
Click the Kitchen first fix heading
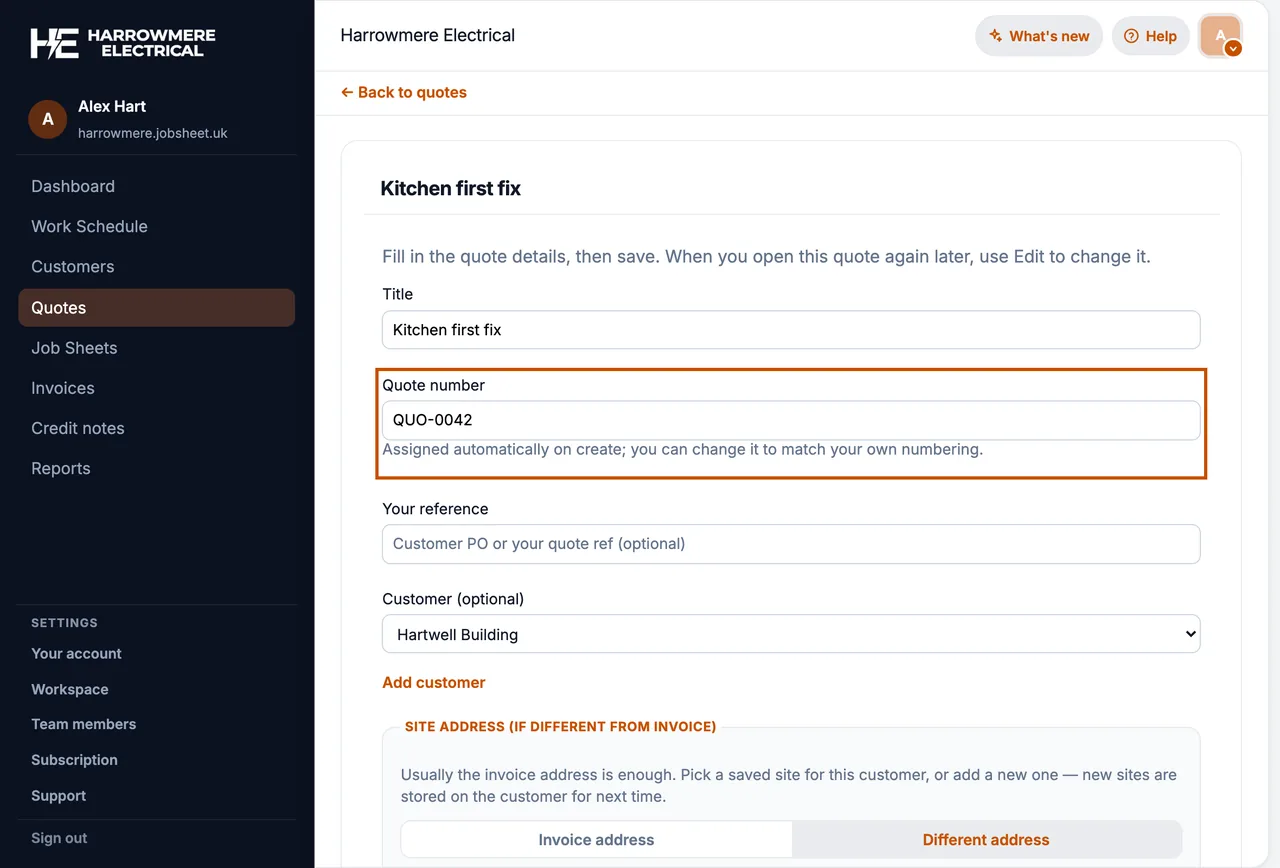[451, 188]
